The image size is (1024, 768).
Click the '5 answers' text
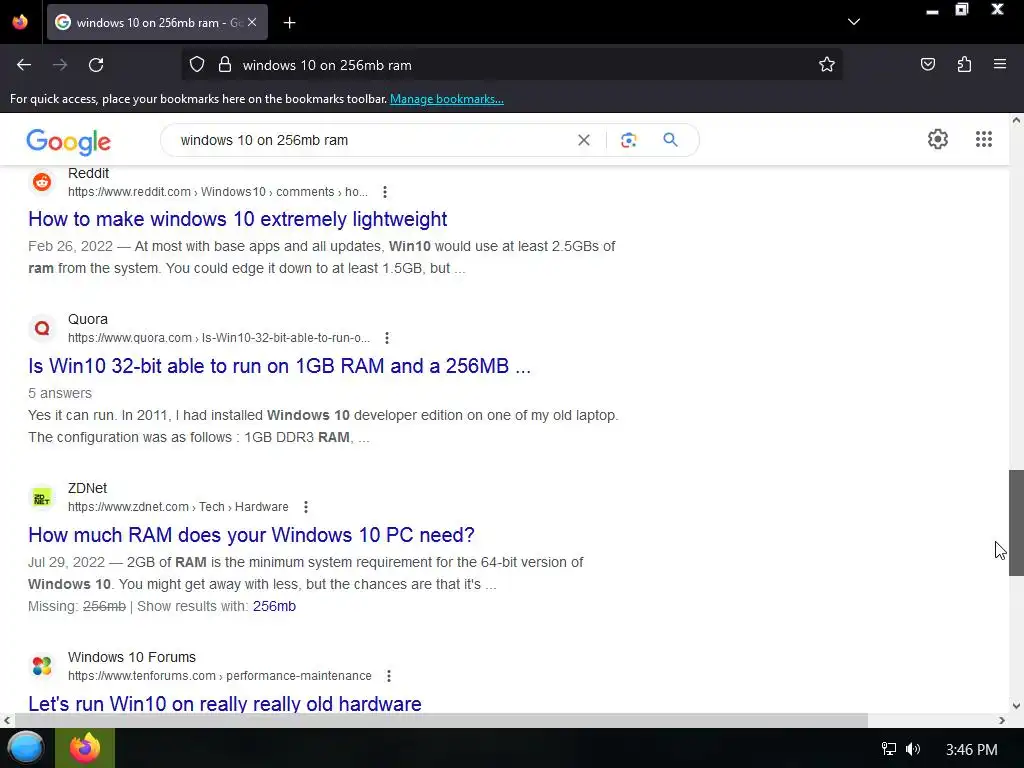[60, 393]
